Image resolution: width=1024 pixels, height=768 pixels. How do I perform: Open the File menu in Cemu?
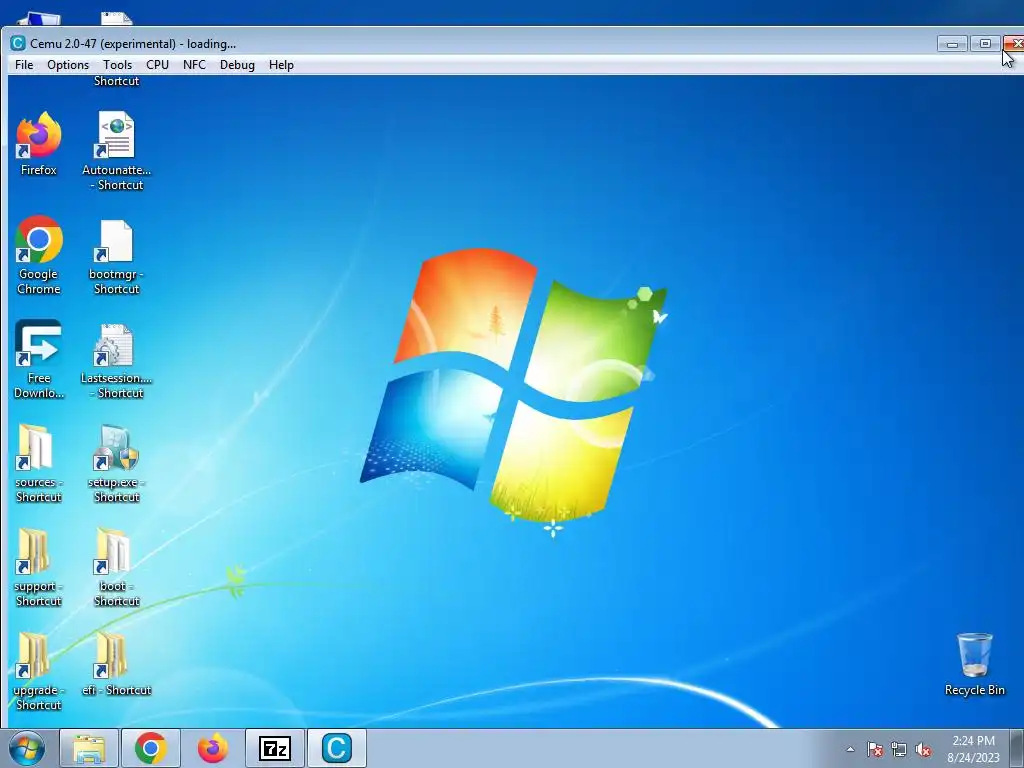tap(24, 65)
